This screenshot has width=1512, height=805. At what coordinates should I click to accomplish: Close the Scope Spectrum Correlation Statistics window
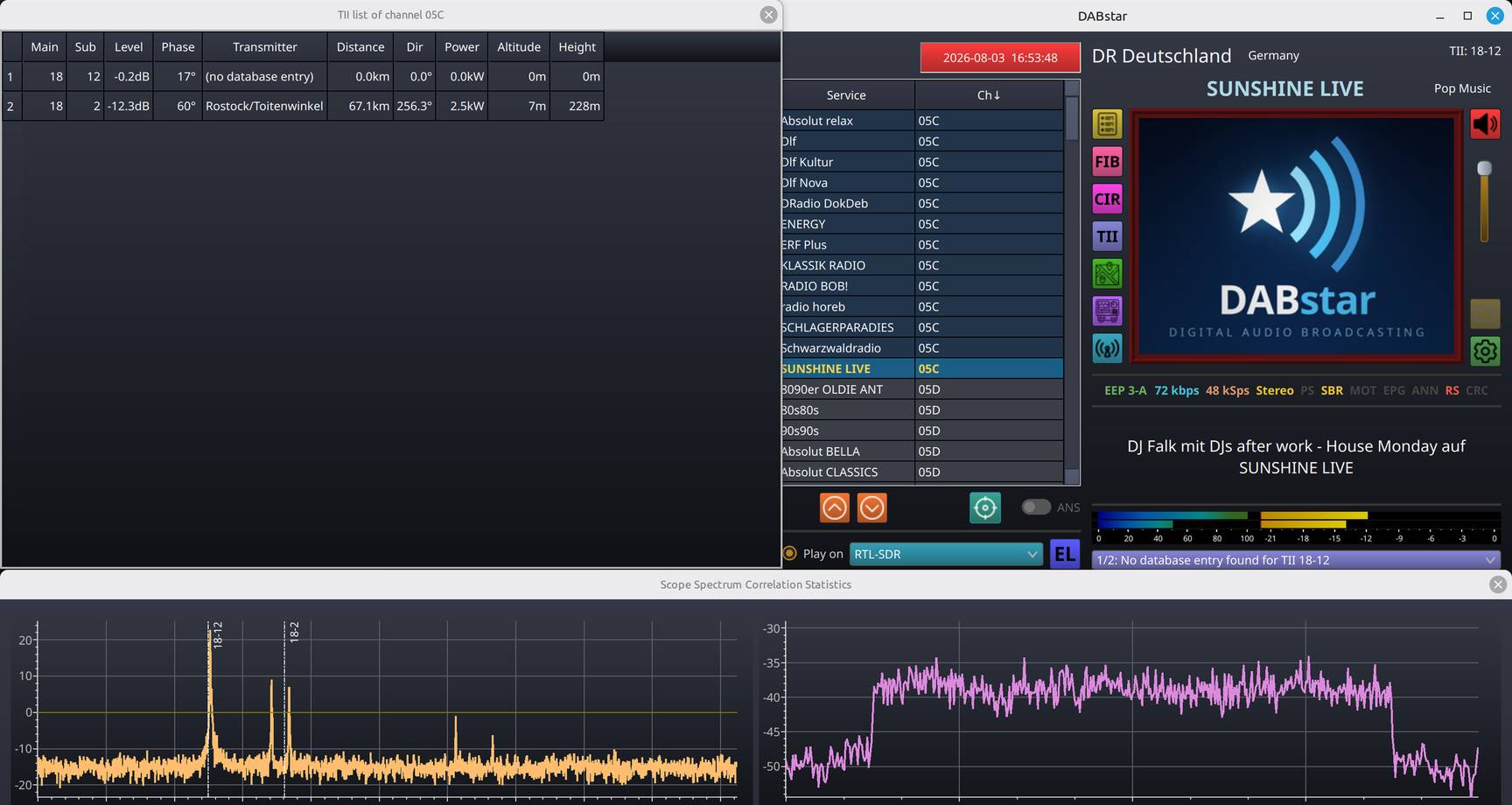(1498, 584)
